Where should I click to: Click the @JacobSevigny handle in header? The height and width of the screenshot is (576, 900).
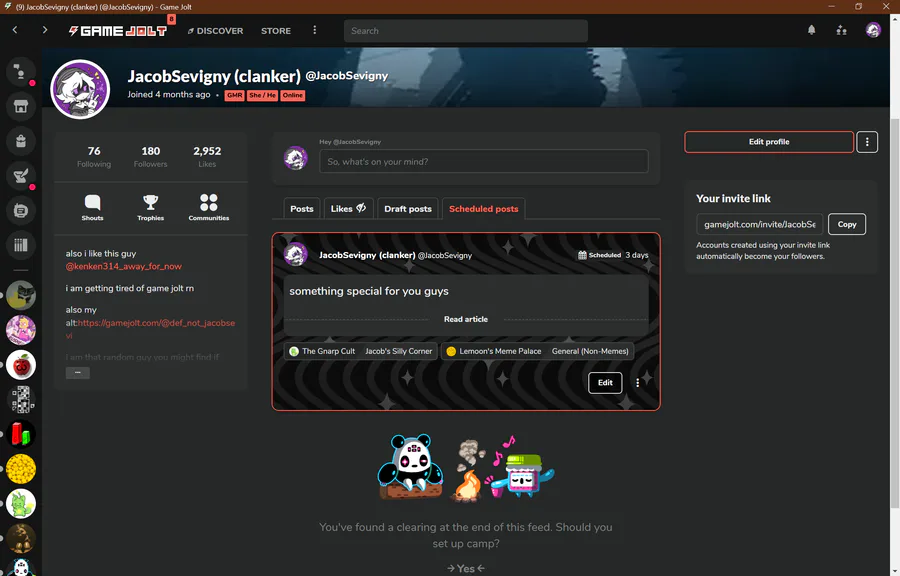347,75
